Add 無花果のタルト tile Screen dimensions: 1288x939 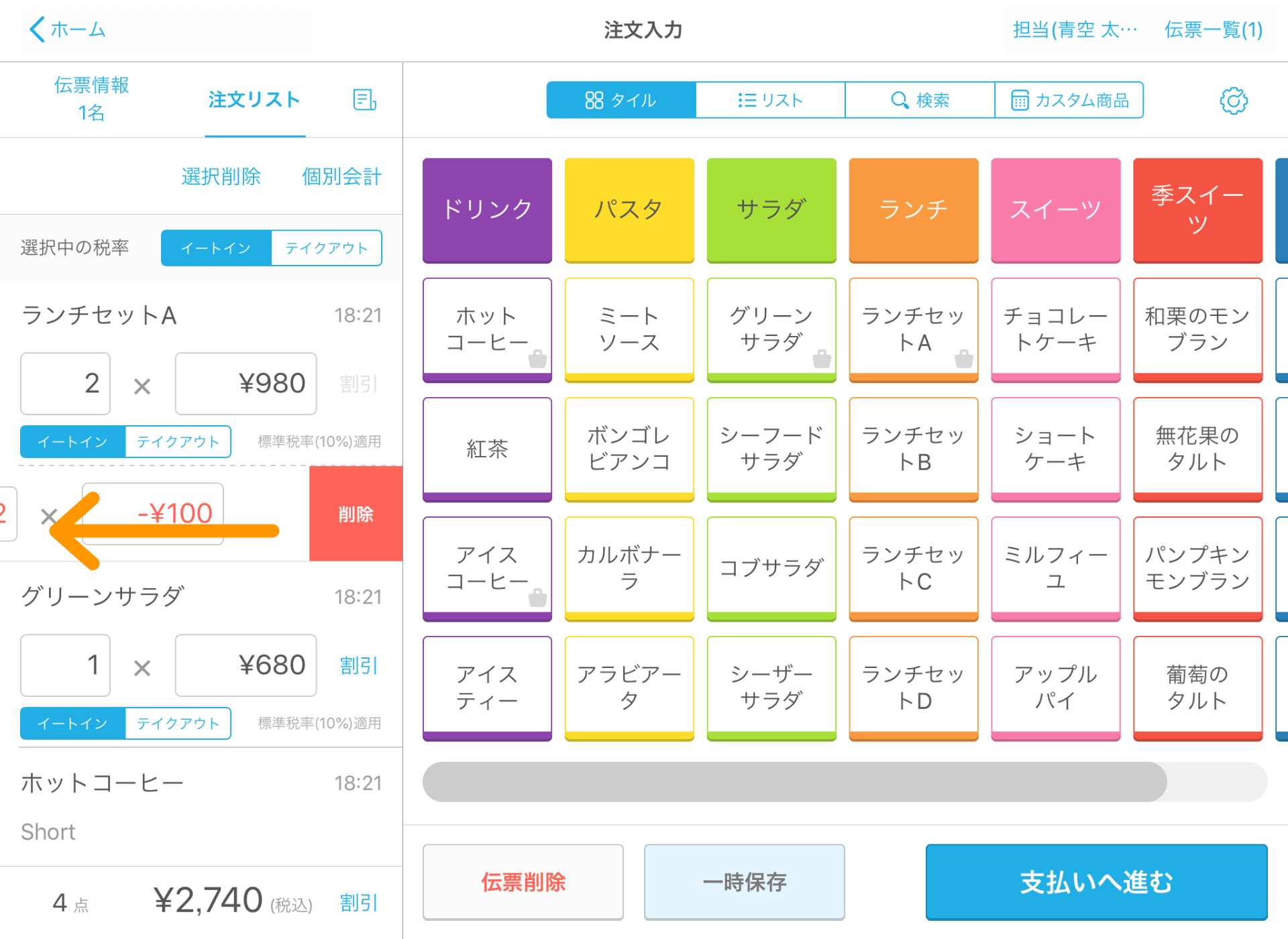click(x=1198, y=449)
